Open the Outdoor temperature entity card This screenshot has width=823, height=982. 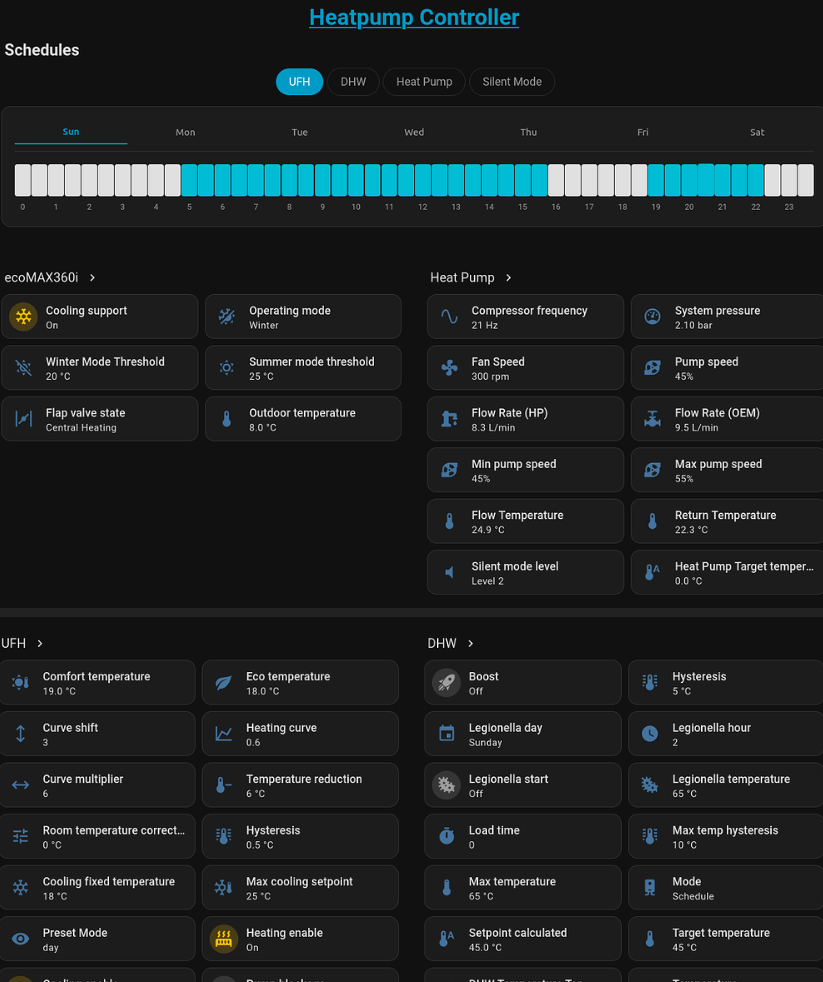click(x=303, y=419)
